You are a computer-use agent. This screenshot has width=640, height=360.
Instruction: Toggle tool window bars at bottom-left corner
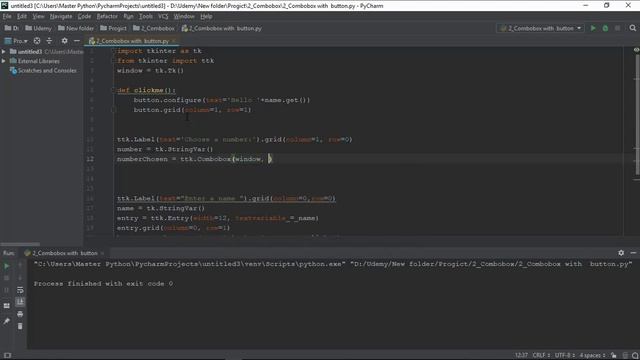7,356
